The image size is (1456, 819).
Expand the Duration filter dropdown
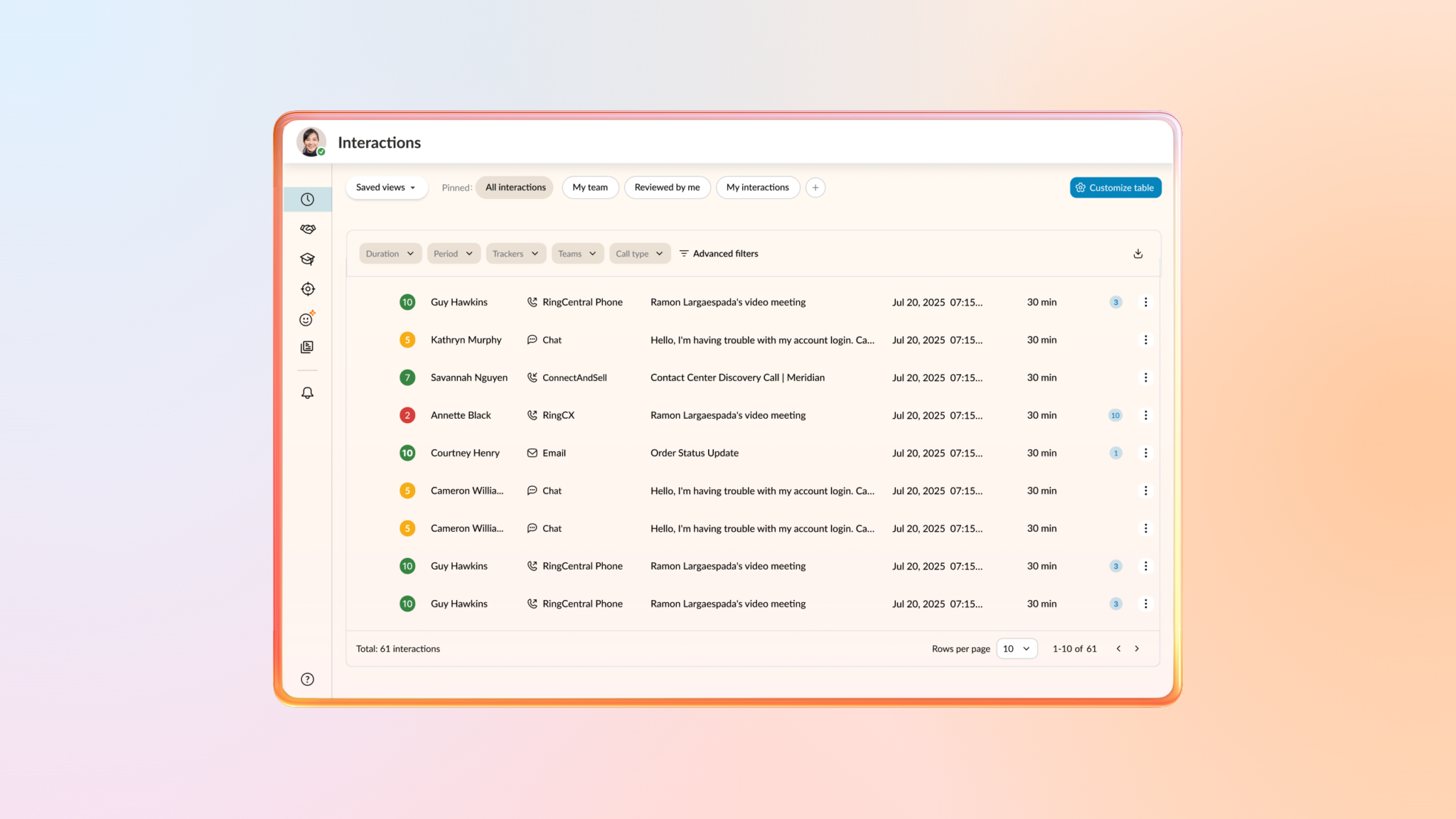click(x=390, y=254)
